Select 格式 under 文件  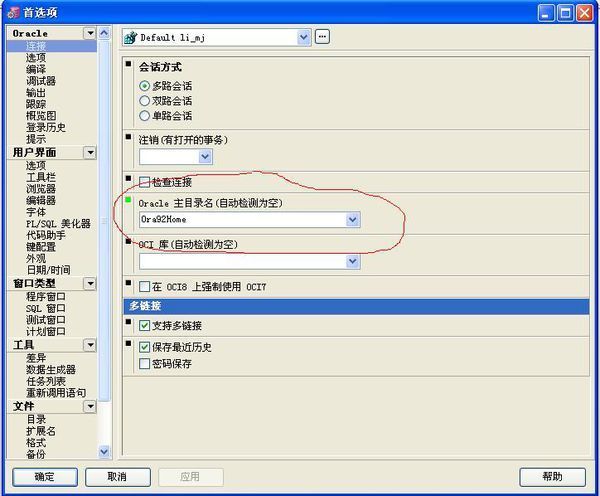(x=36, y=443)
